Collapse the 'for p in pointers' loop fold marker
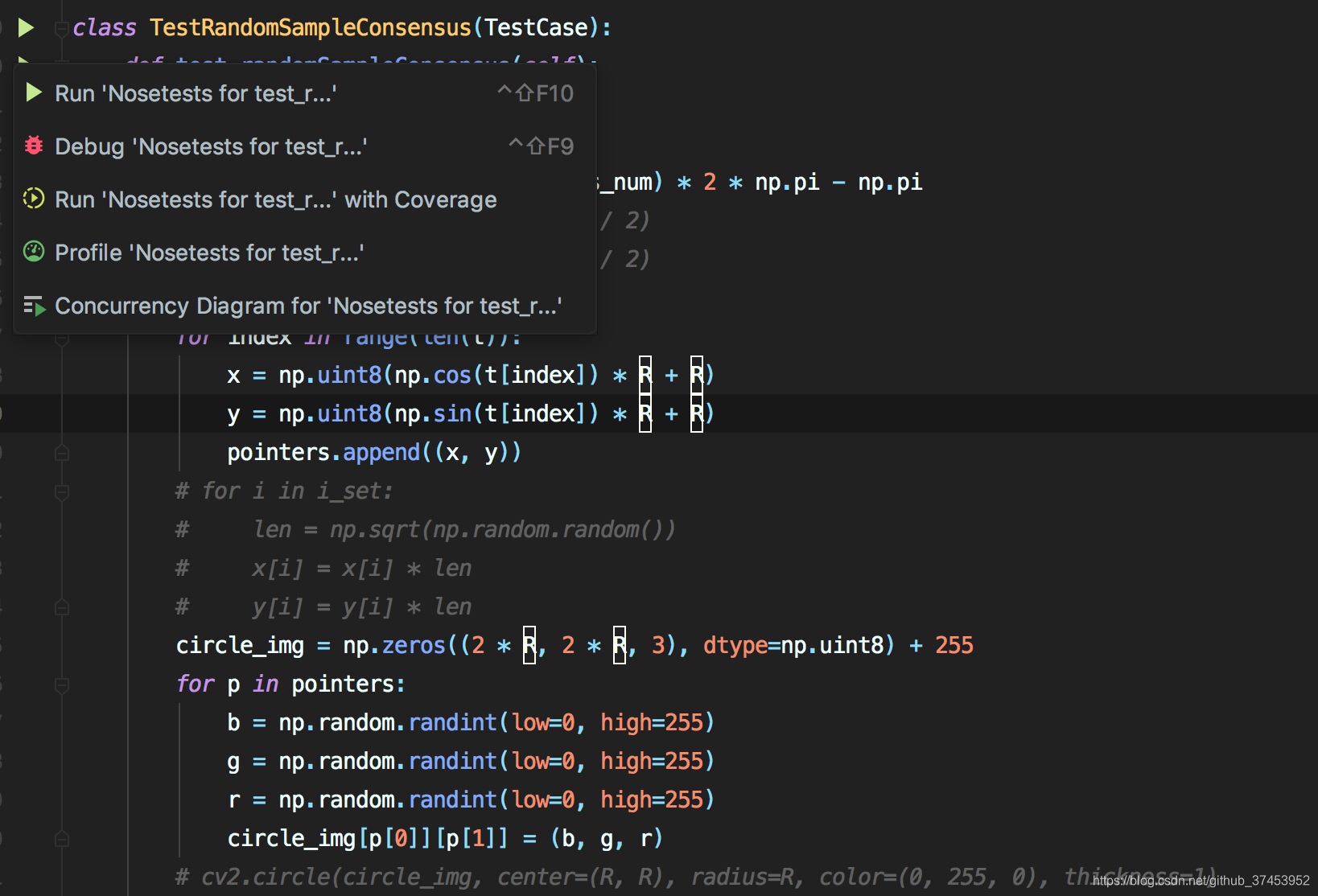 61,684
